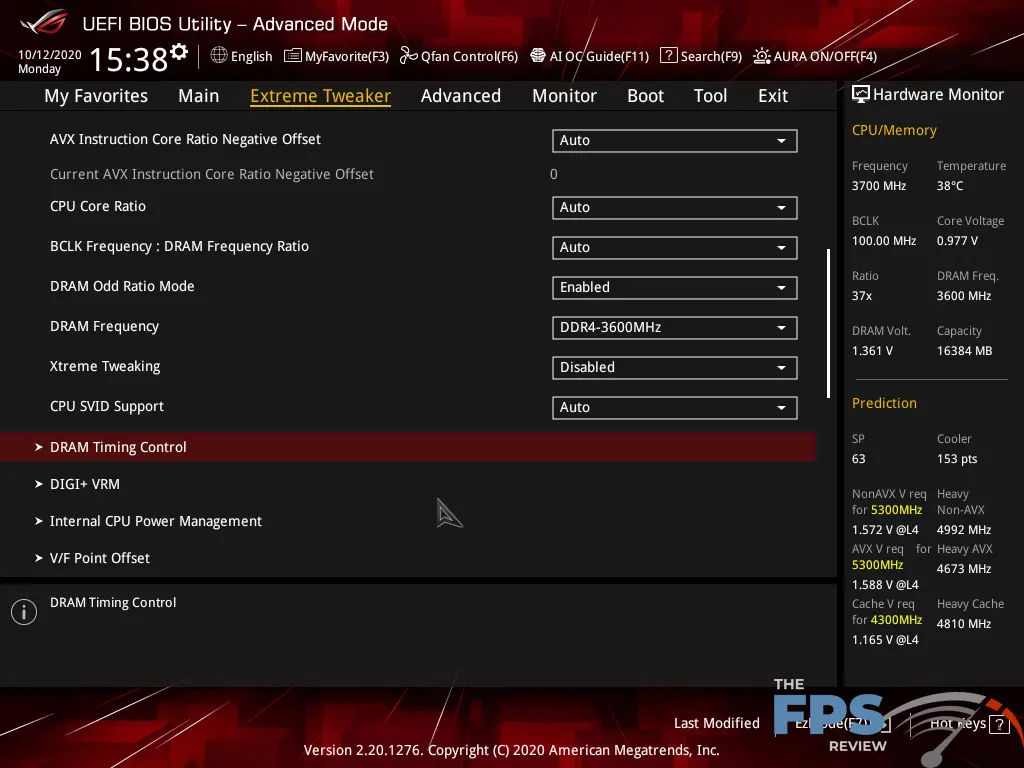This screenshot has width=1024, height=768.
Task: Open the Monitor tab
Action: tap(564, 96)
